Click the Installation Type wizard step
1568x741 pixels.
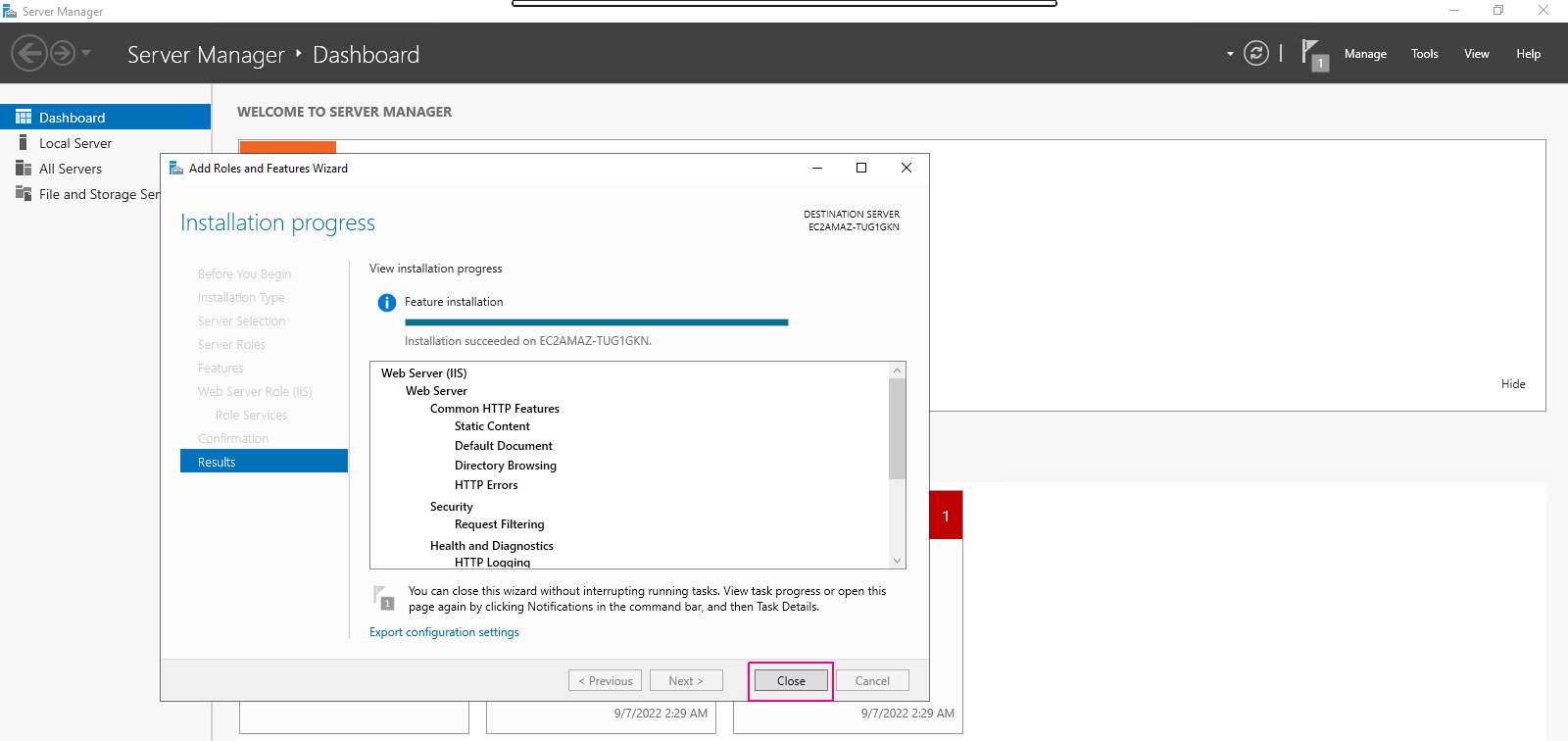[241, 297]
